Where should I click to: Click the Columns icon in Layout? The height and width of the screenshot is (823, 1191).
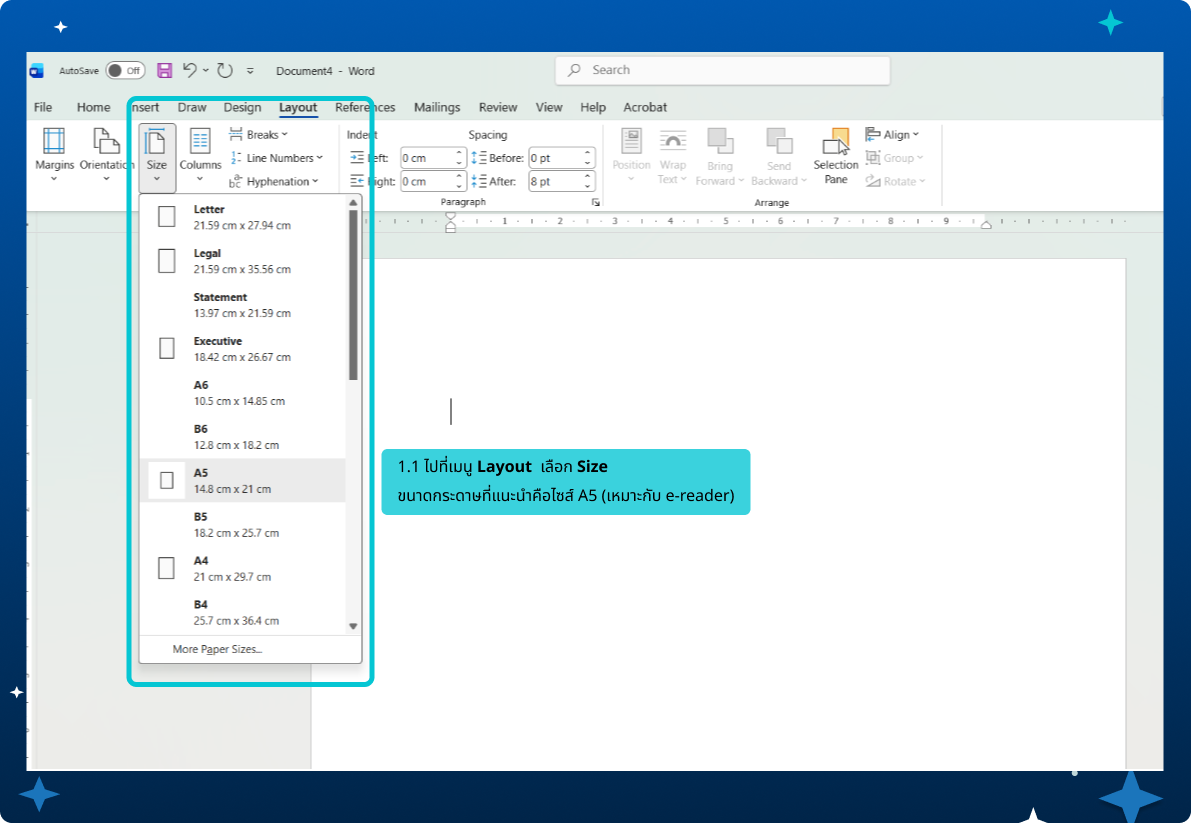tap(200, 142)
